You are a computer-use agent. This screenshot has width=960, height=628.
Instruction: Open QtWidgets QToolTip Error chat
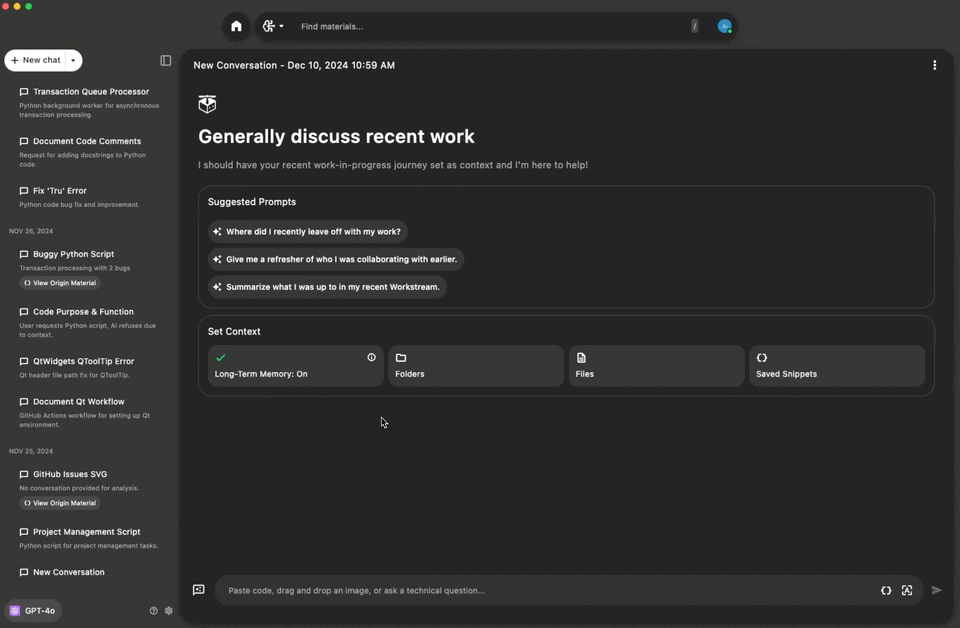(x=89, y=368)
